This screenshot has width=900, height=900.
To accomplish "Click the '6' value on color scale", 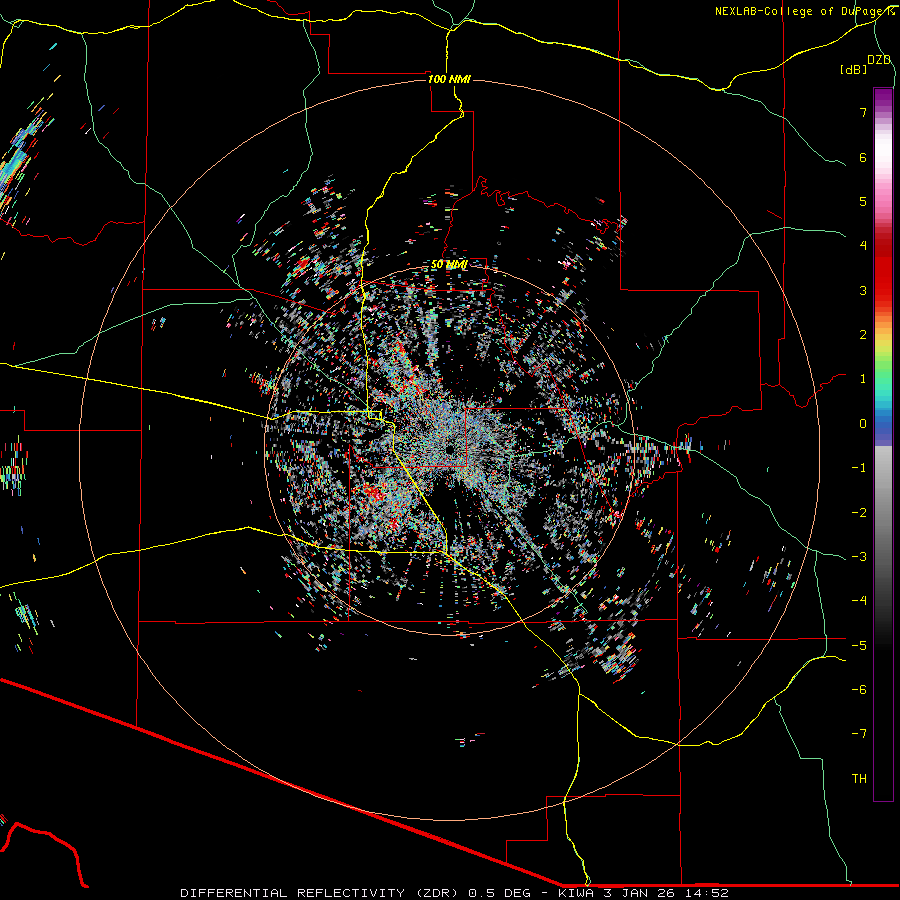I will [863, 157].
